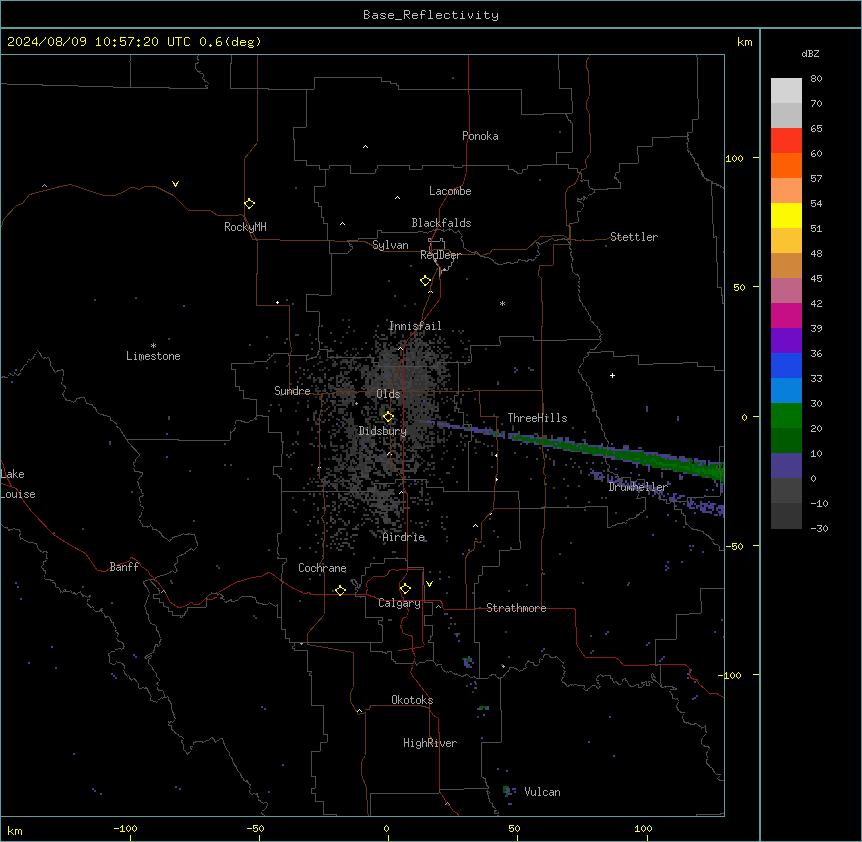This screenshot has width=862, height=842.
Task: Click the asterisk marker above Limestone
Action: point(153,346)
